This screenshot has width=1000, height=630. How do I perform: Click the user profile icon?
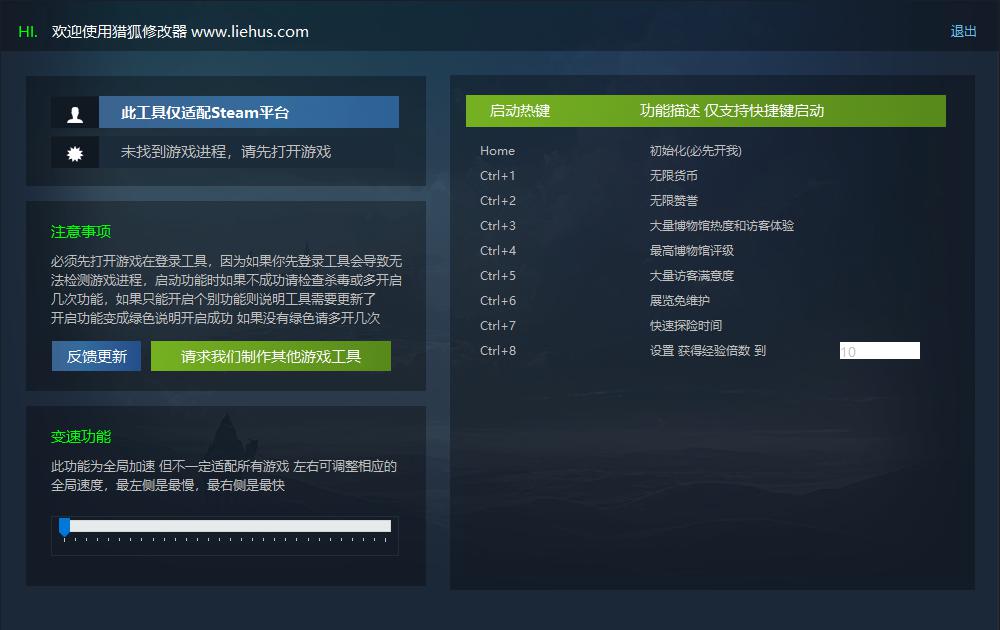pos(75,114)
